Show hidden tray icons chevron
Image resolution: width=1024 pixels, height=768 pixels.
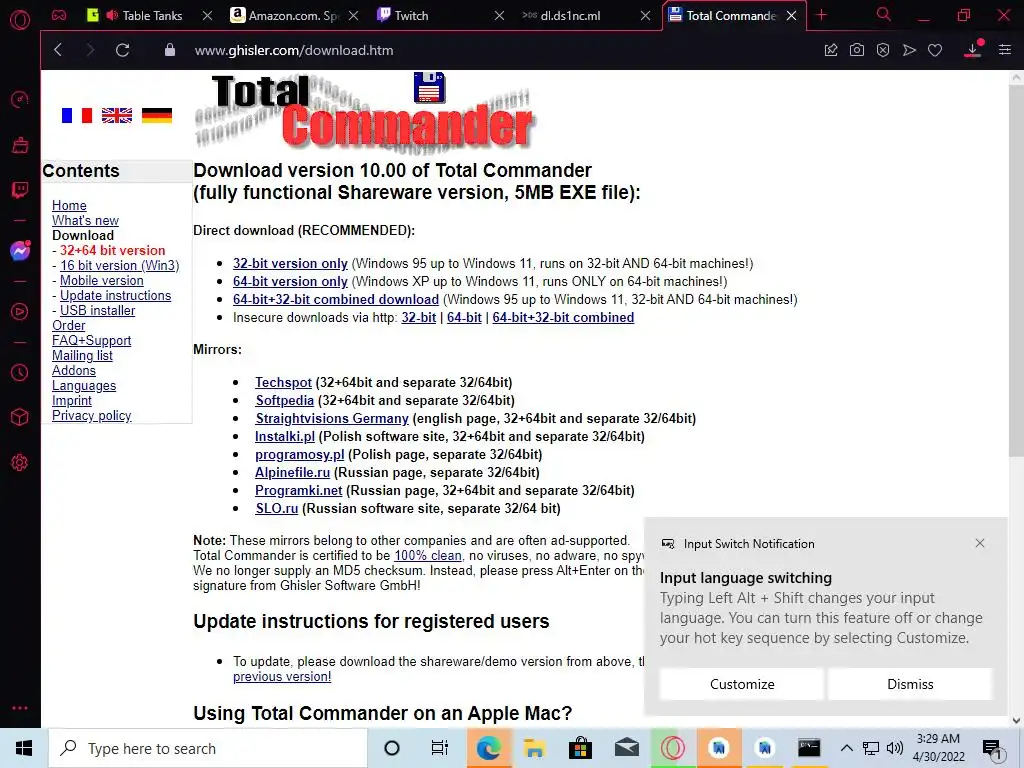pos(846,748)
